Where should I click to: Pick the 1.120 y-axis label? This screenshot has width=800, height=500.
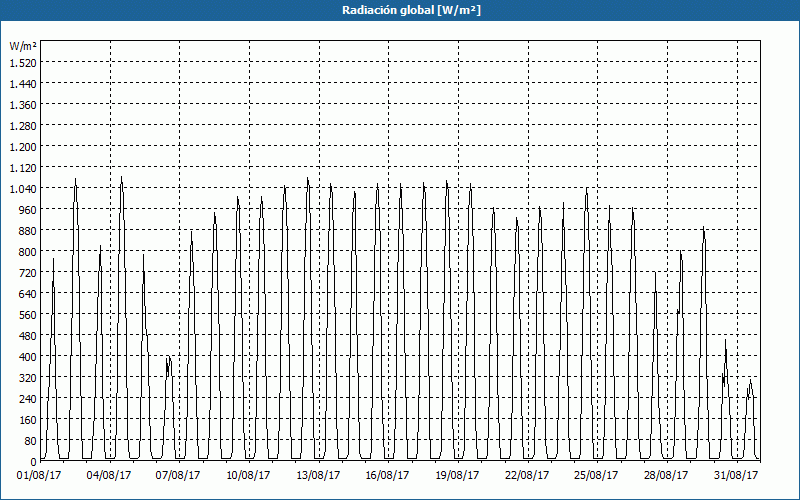(23, 167)
